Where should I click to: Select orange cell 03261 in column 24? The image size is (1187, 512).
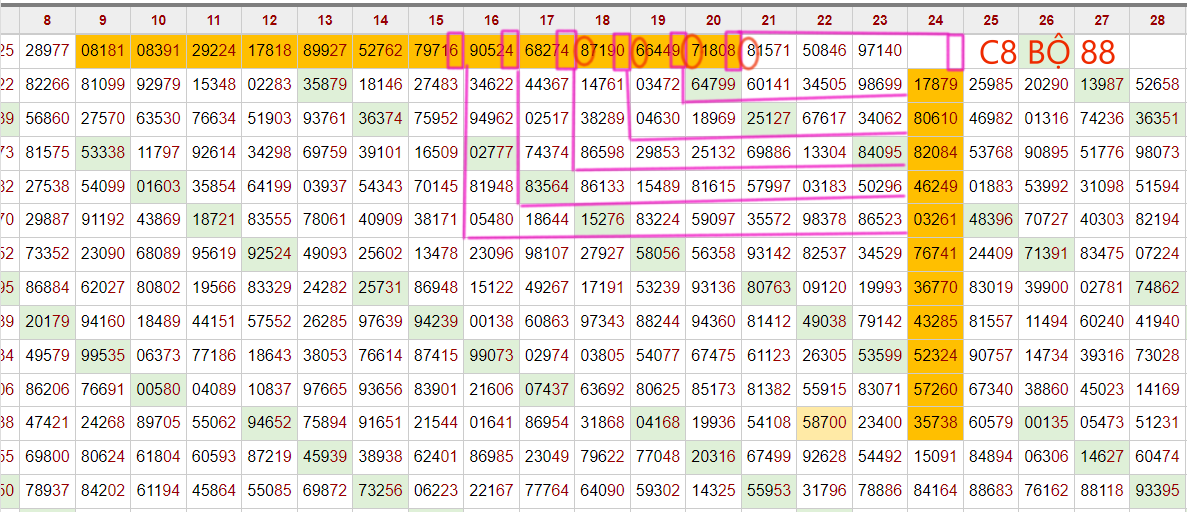point(935,220)
